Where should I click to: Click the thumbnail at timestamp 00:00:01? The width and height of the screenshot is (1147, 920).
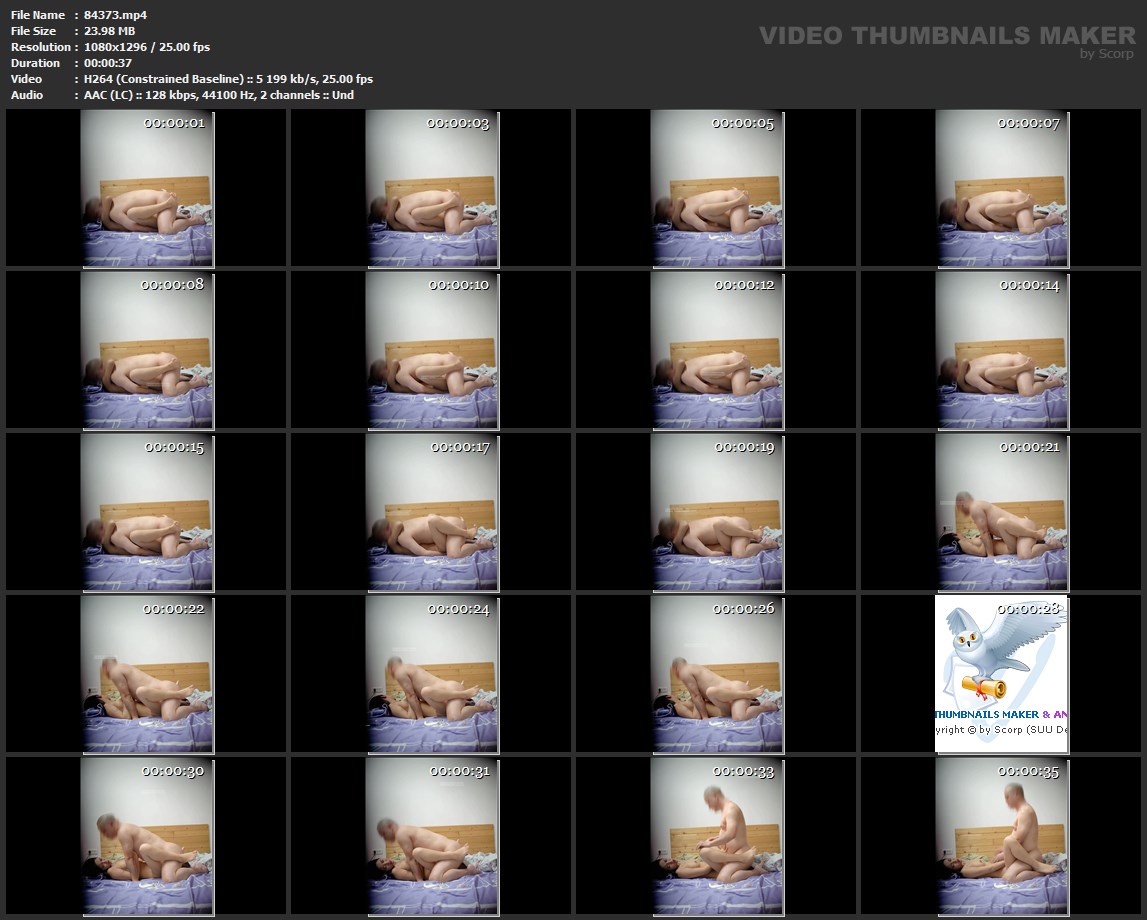[146, 188]
